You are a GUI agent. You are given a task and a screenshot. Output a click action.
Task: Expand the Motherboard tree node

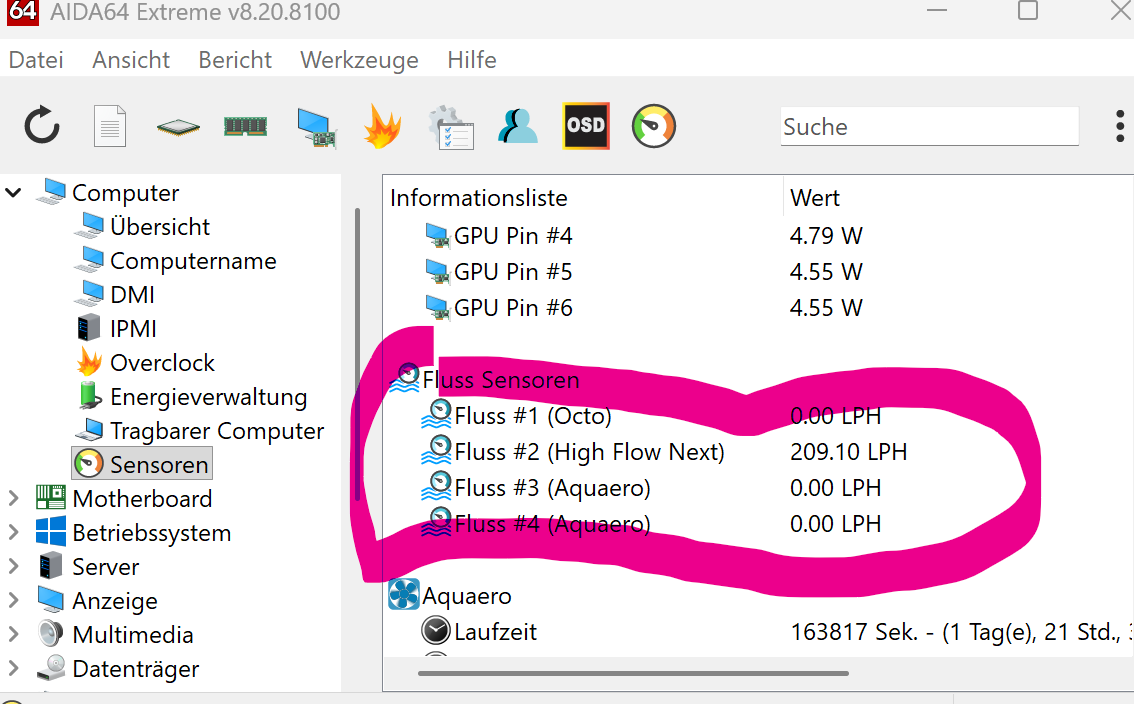14,498
